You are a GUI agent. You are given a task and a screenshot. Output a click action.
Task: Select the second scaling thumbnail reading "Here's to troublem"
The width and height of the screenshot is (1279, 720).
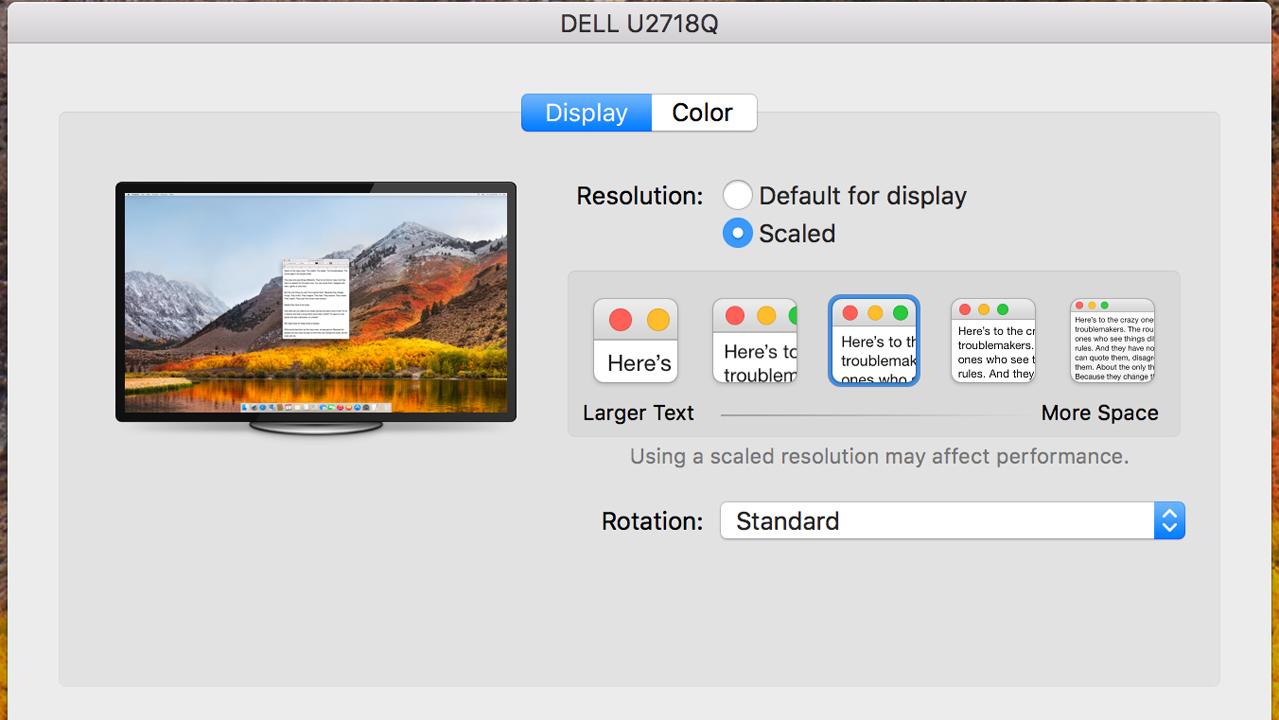pos(755,341)
